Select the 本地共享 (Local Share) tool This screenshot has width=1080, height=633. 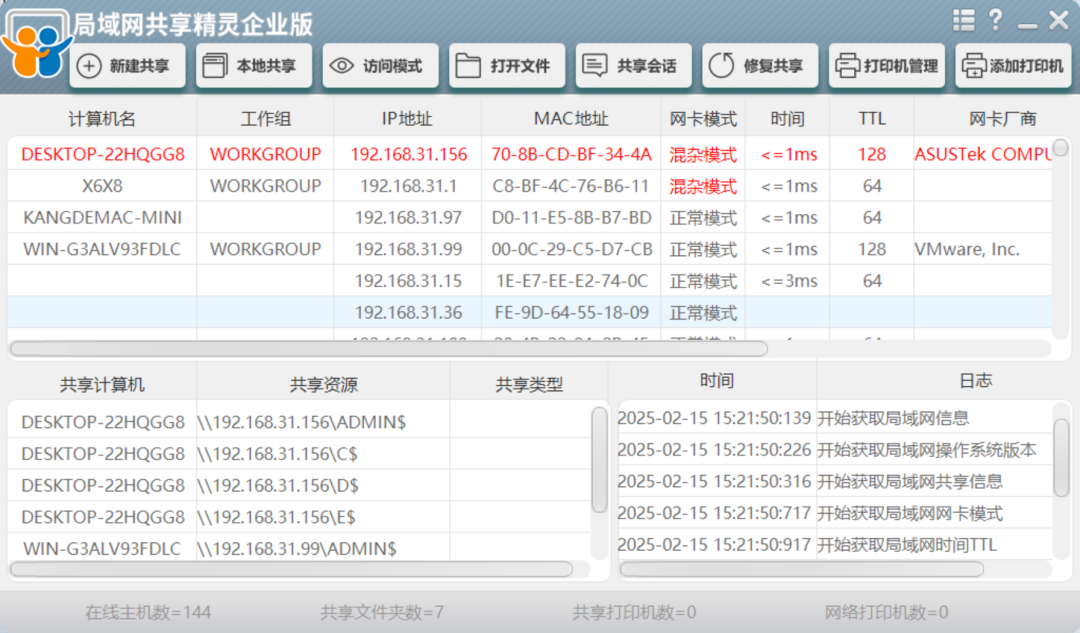[258, 65]
